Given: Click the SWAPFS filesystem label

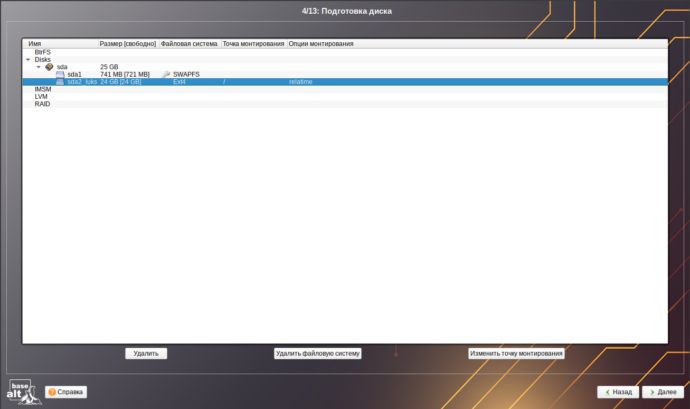Looking at the screenshot, I should (186, 74).
